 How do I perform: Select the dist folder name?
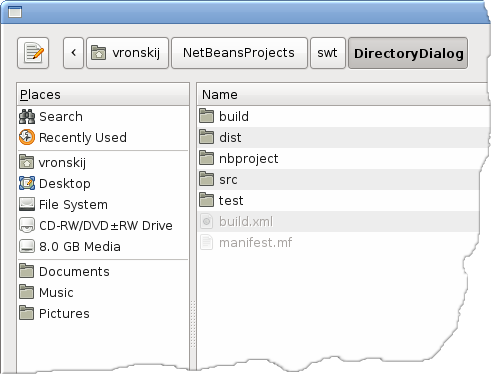click(x=230, y=137)
